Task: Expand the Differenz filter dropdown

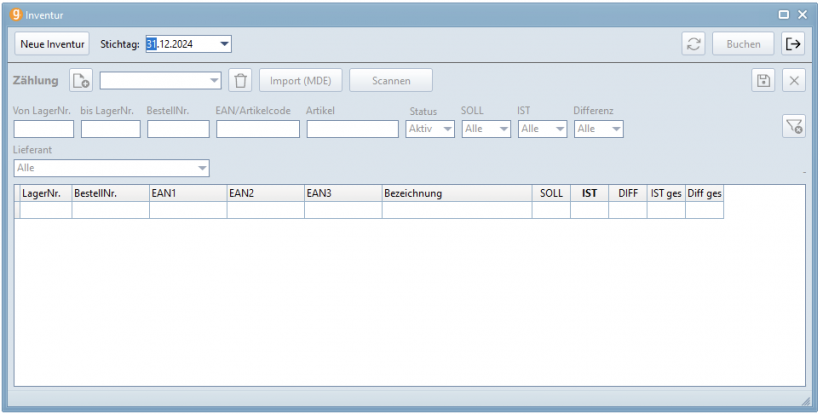Action: coord(615,129)
